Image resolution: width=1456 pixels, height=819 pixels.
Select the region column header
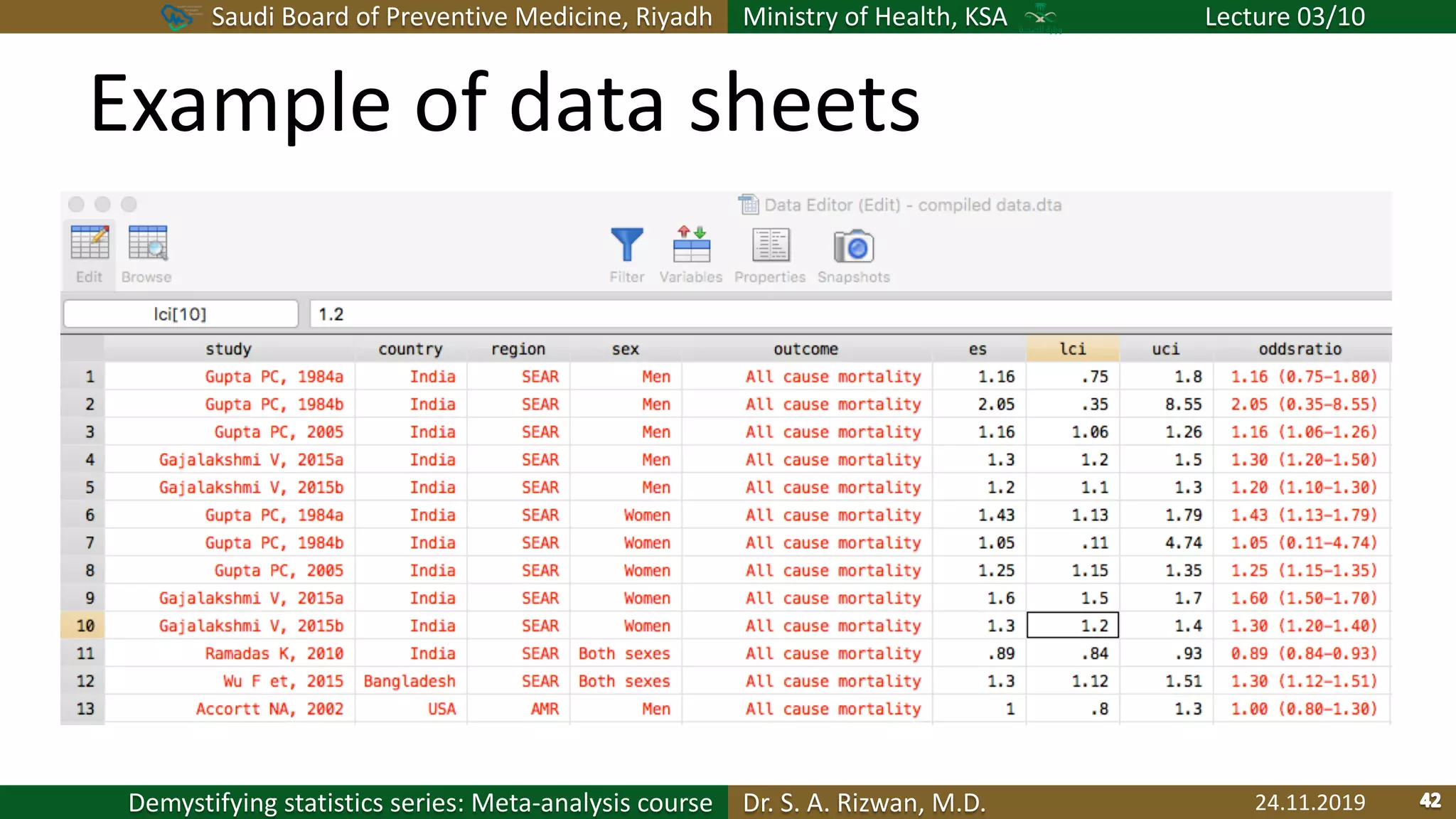pyautogui.click(x=518, y=349)
